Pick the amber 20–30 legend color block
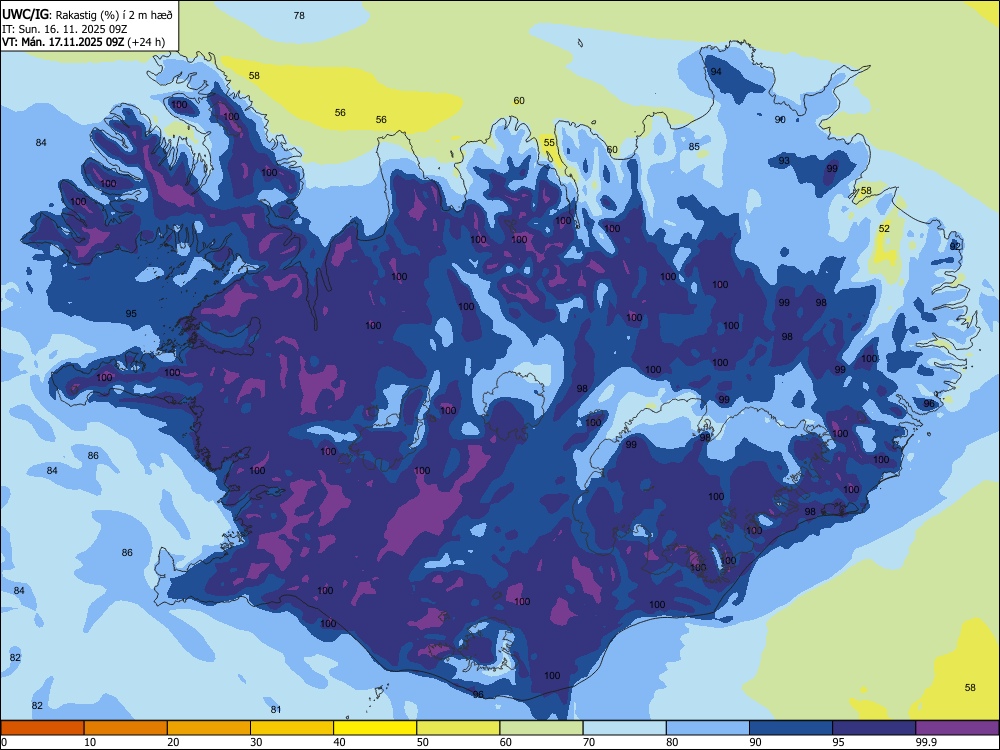The height and width of the screenshot is (750, 1000). (x=209, y=728)
